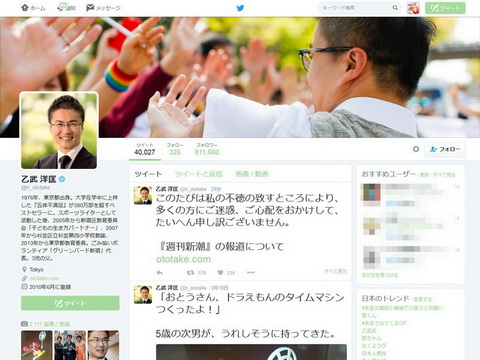The image size is (480, 360).
Task: Open the trend 乙武氏
Action: (369, 330)
